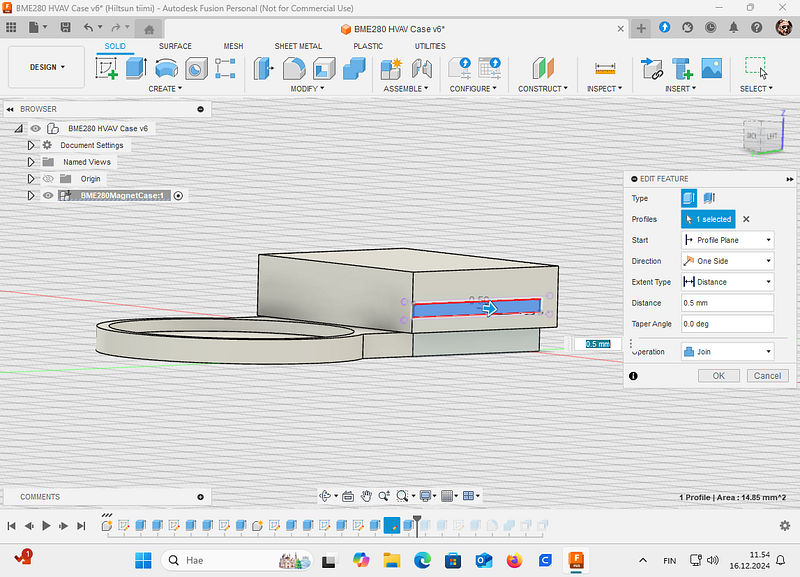
Task: Open the Notifications bell
Action: [x=734, y=28]
